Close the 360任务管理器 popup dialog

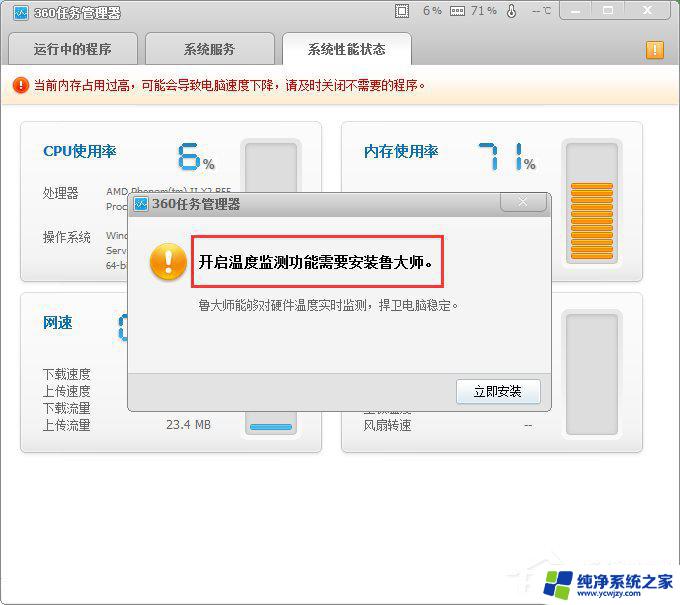523,202
